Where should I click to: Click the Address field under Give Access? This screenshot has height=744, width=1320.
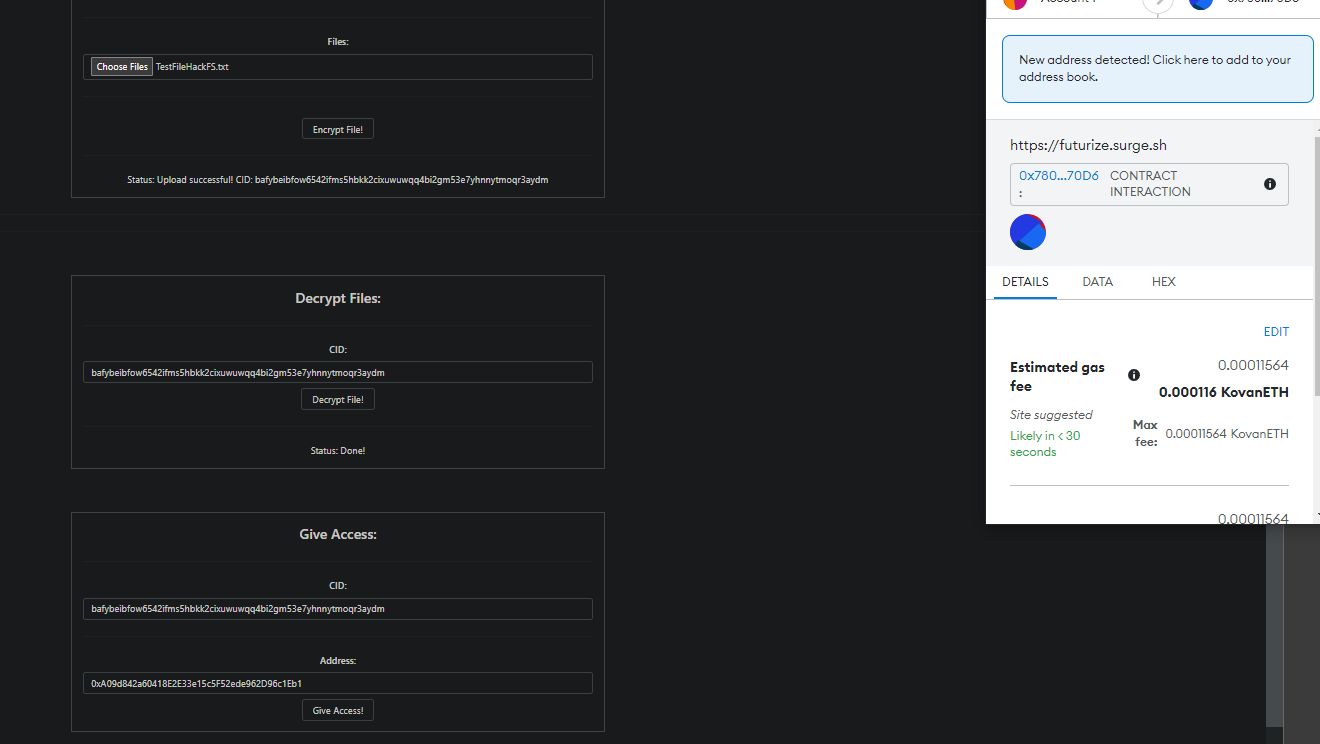click(x=338, y=683)
